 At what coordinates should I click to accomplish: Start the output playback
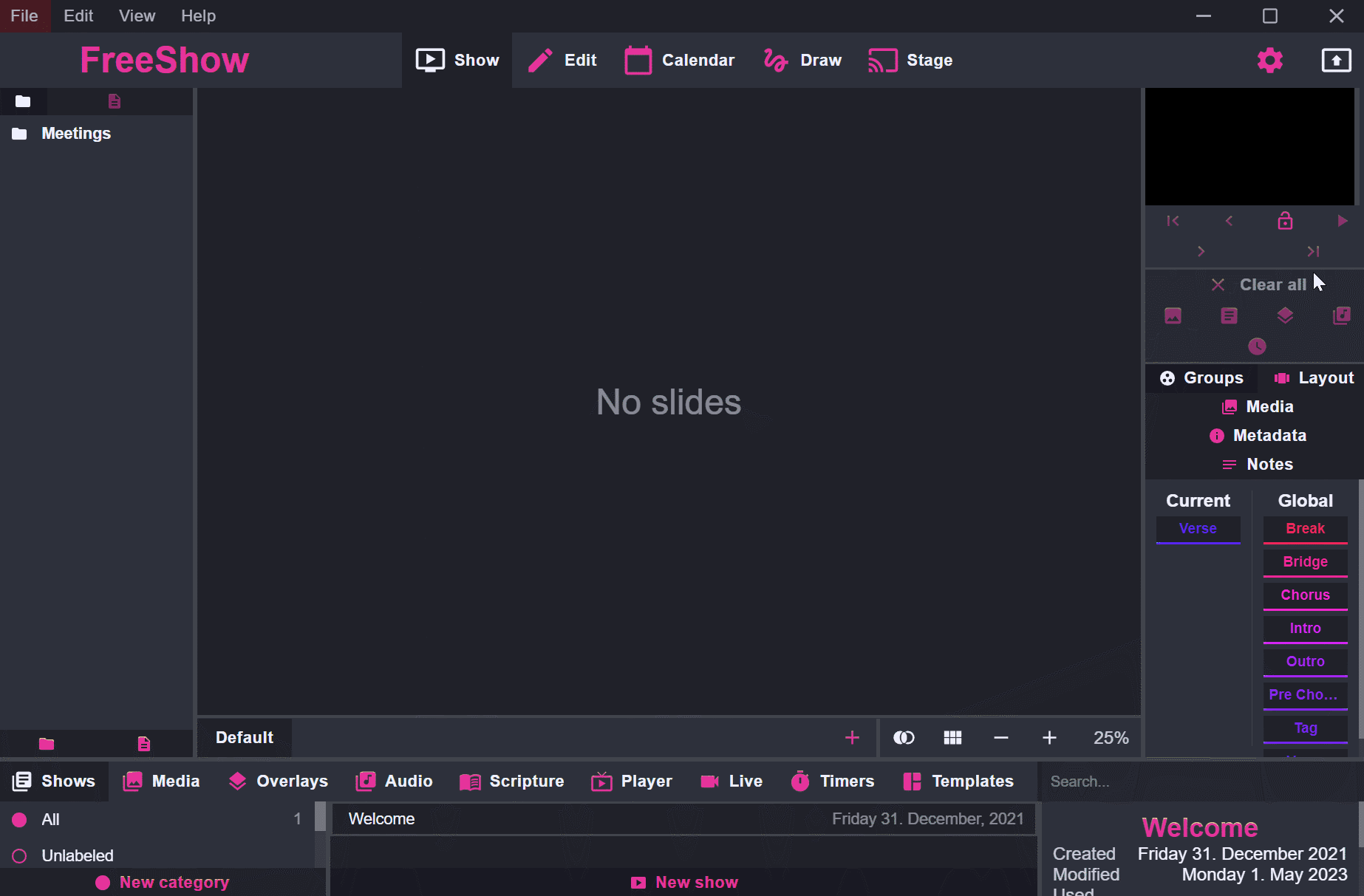click(x=1343, y=220)
